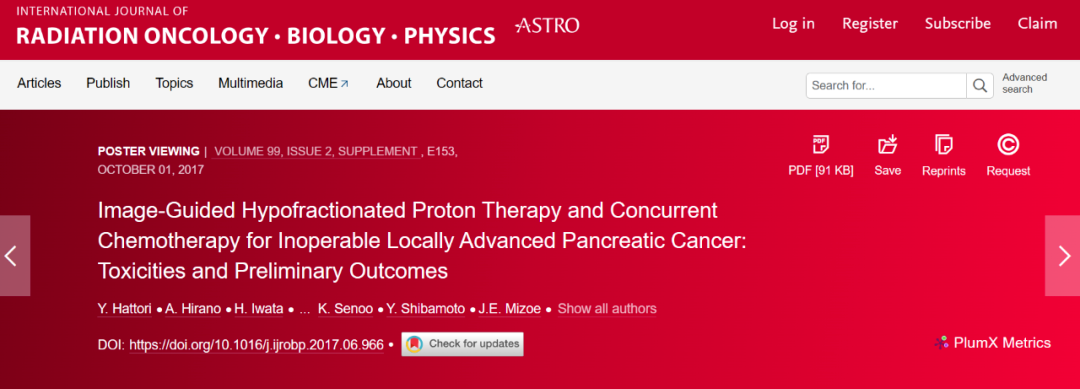Screen dimensions: 1080x389
Task: Go to next article arrow
Action: 1063,256
